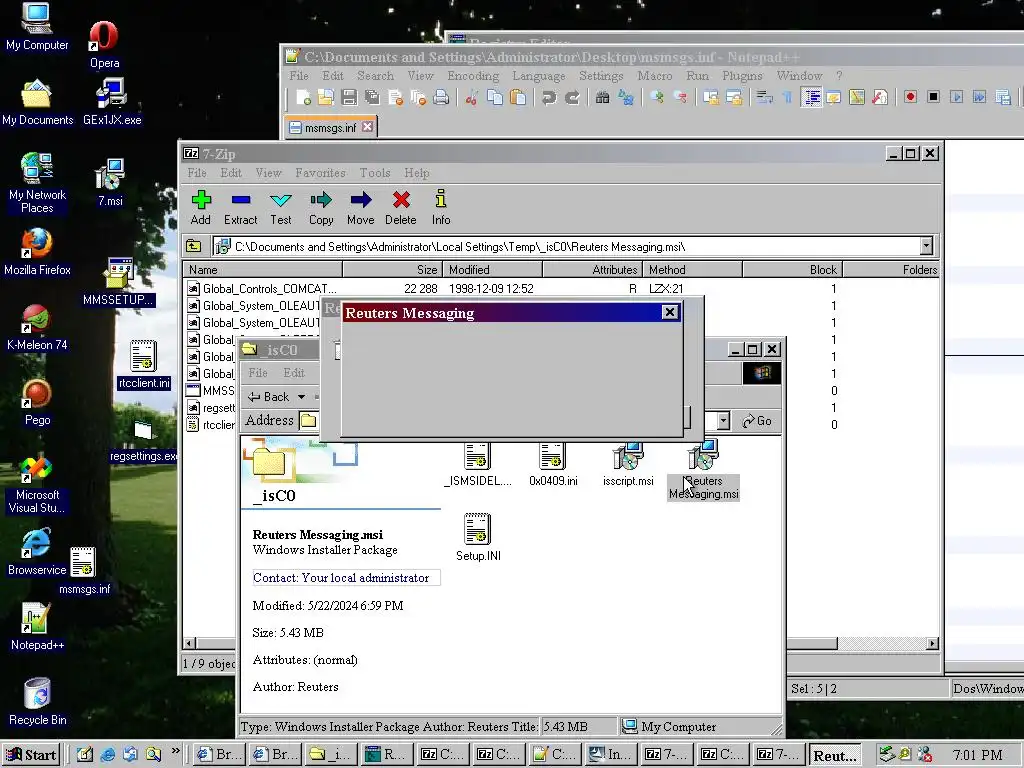Open the Address bar dropdown in _isC0 window
The width and height of the screenshot is (1024, 768).
tap(723, 421)
